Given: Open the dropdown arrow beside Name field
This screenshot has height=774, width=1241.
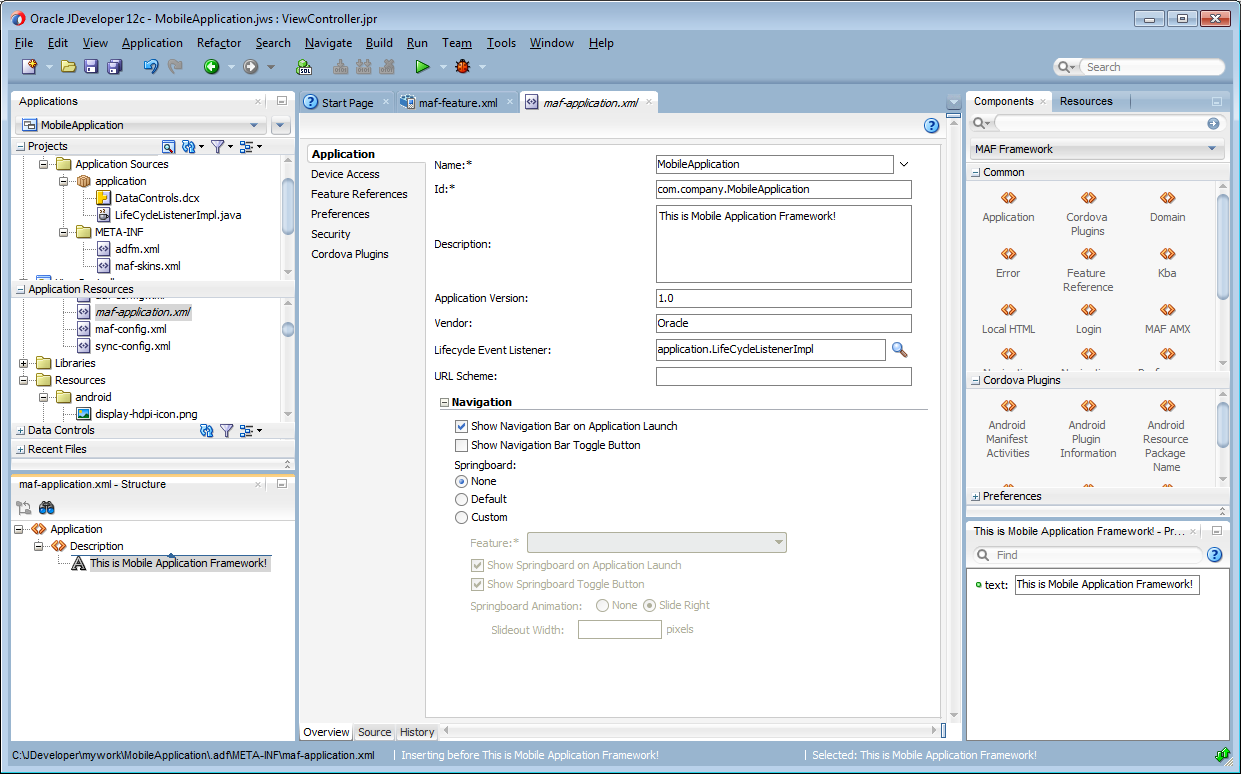Looking at the screenshot, I should [x=904, y=164].
